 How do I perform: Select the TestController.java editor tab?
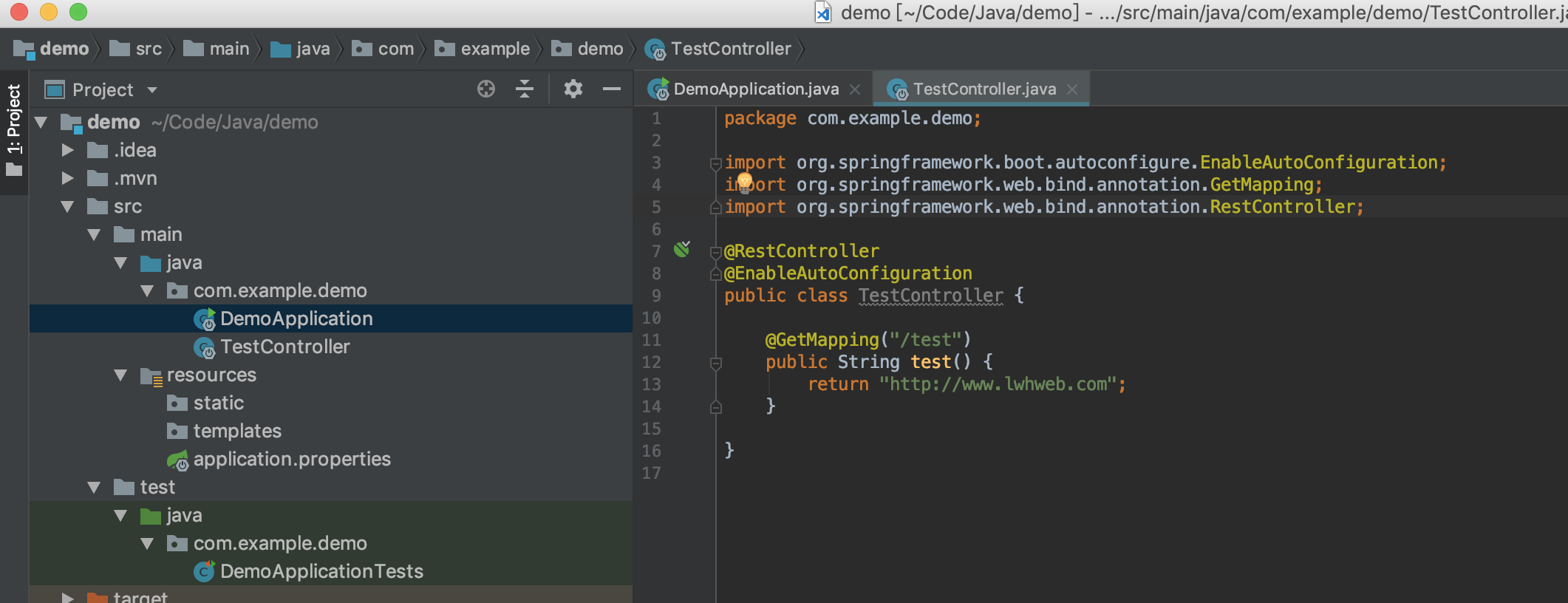[984, 89]
